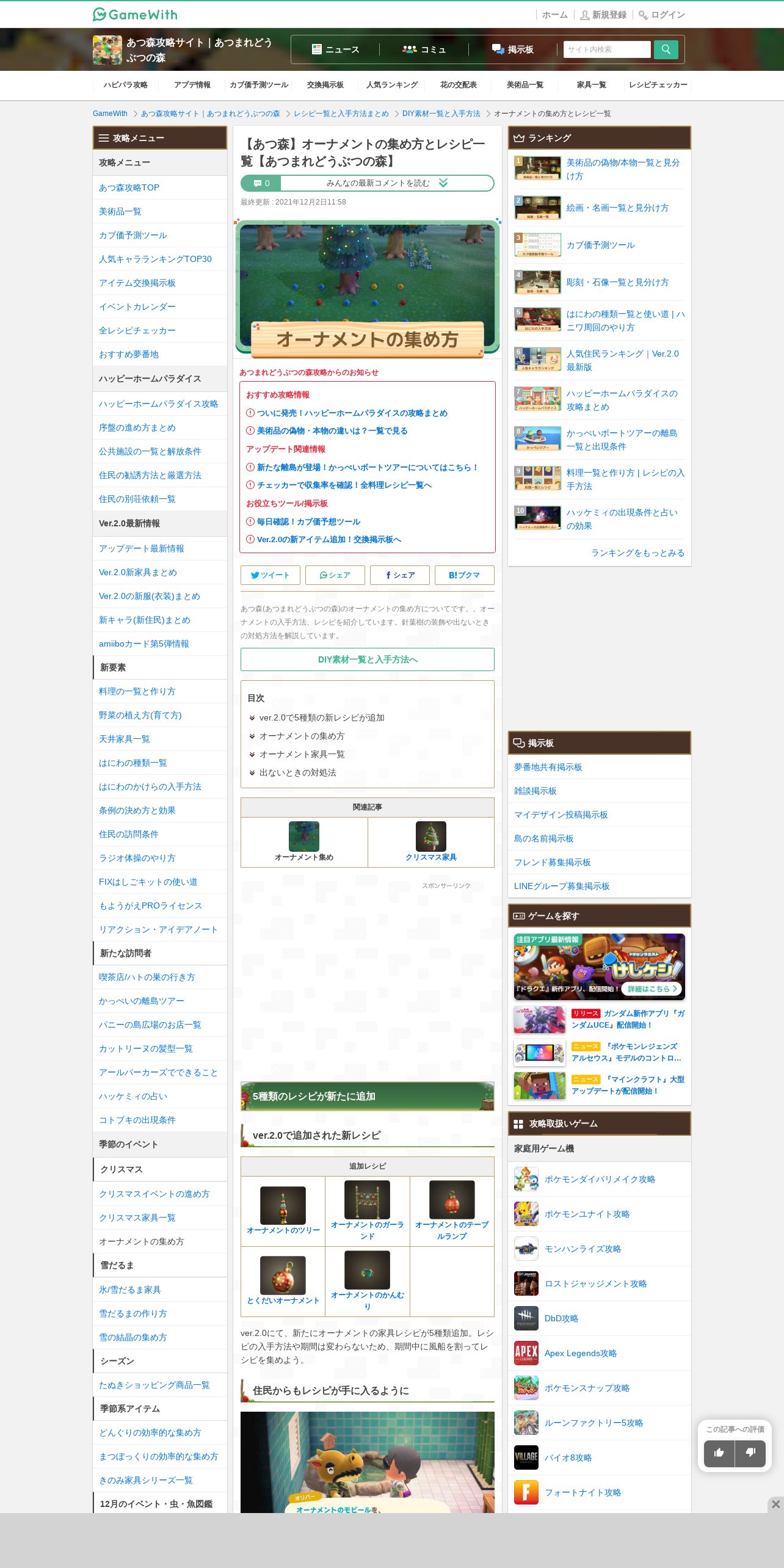
Task: Open マインクラフト大型アップデート news item
Action: click(600, 1085)
